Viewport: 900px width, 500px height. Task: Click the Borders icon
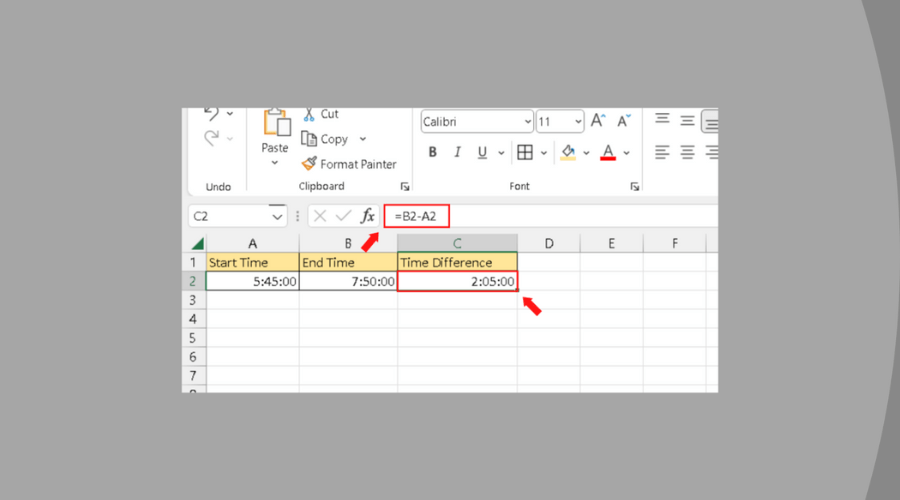525,152
